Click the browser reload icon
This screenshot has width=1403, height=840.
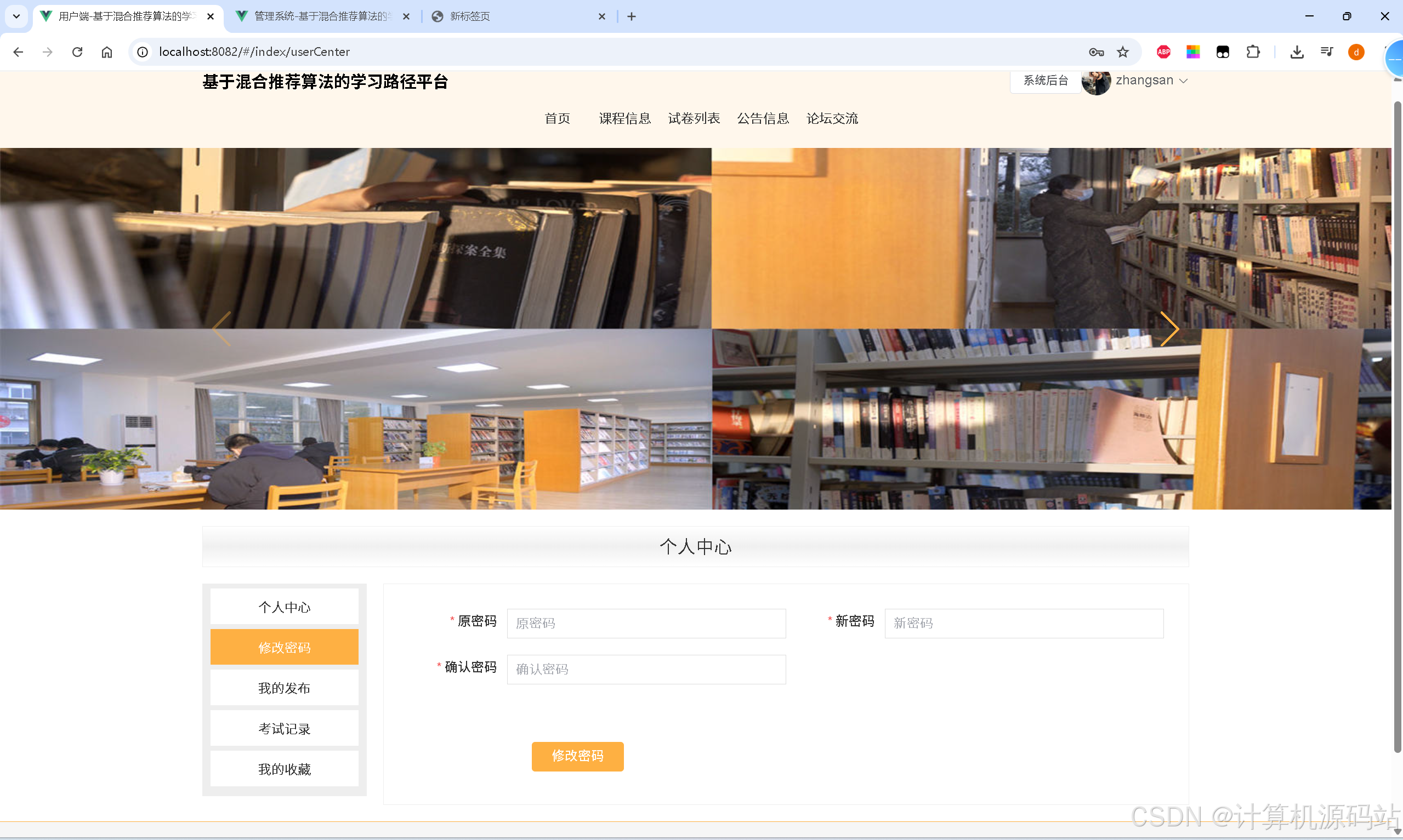77,52
